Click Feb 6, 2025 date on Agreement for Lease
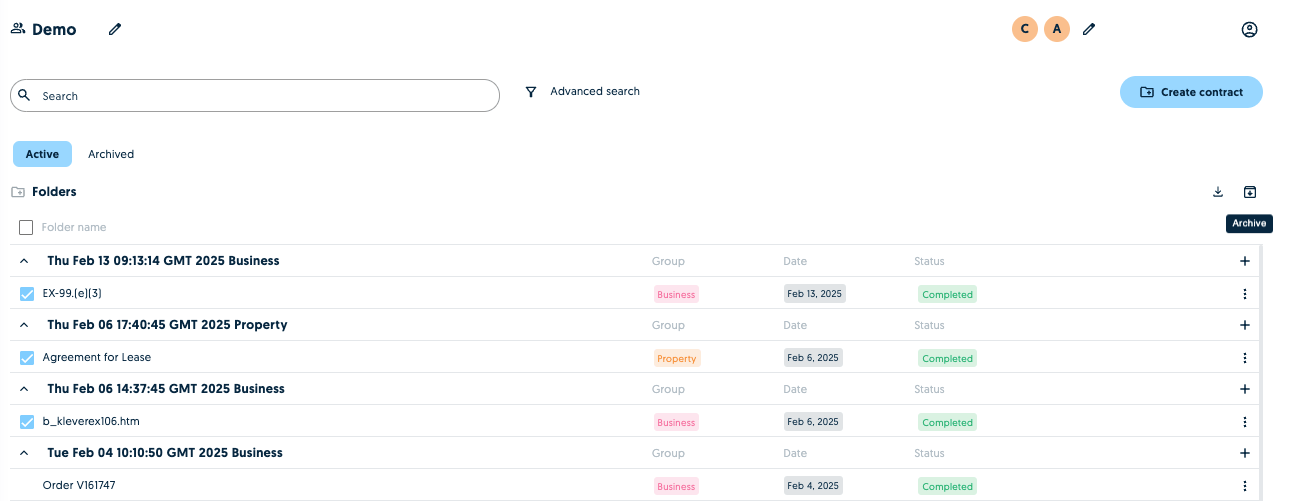The width and height of the screenshot is (1289, 501). point(812,358)
